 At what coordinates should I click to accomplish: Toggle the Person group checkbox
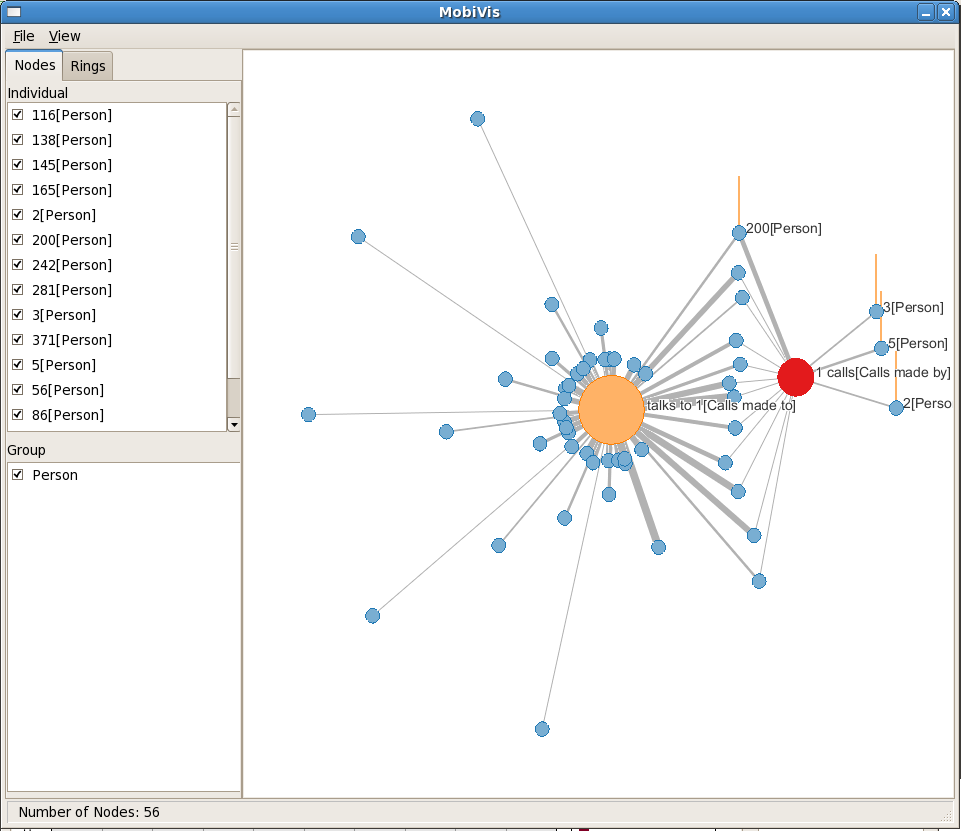pyautogui.click(x=18, y=475)
